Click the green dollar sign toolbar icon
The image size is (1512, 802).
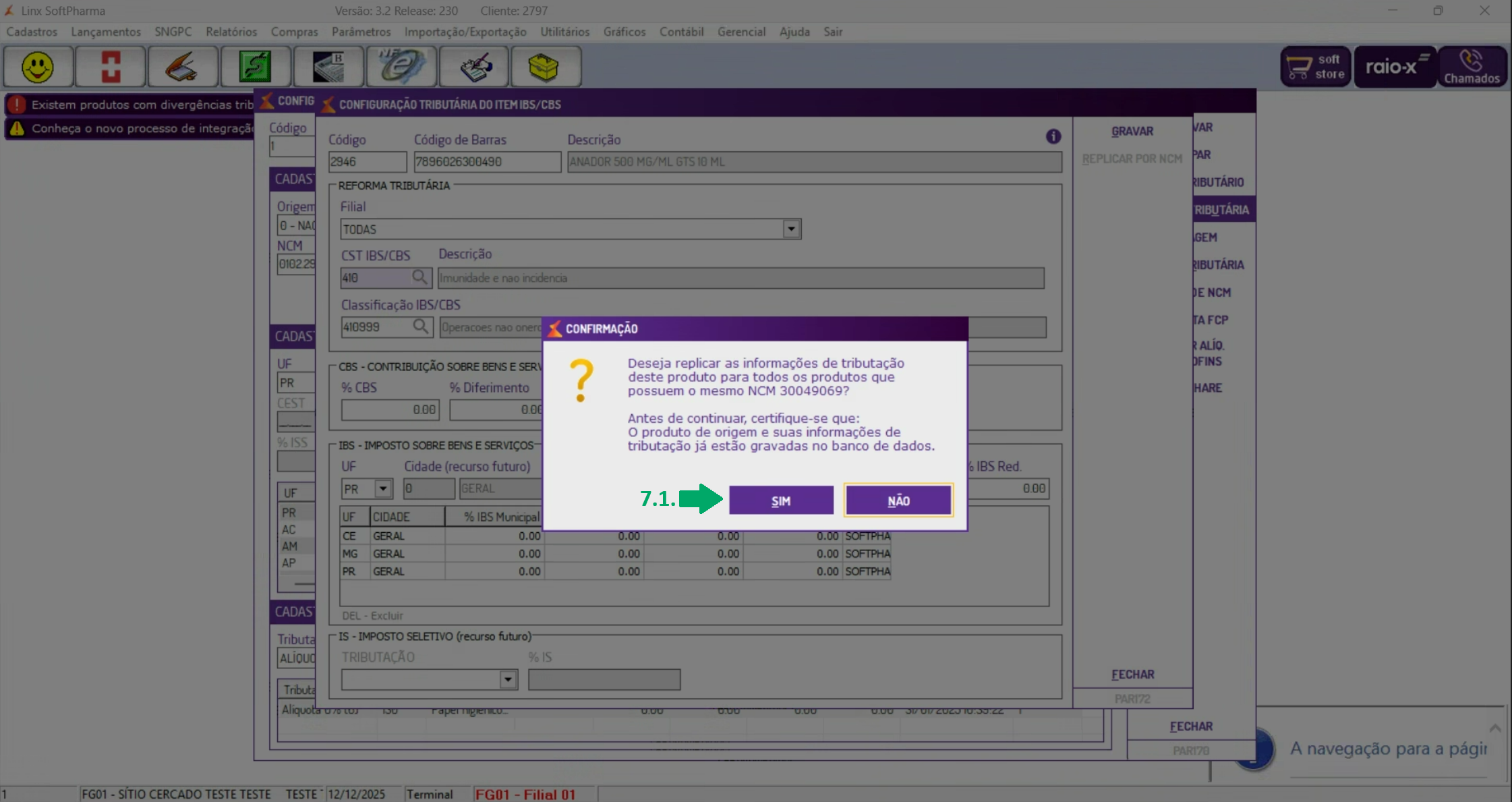pos(255,67)
